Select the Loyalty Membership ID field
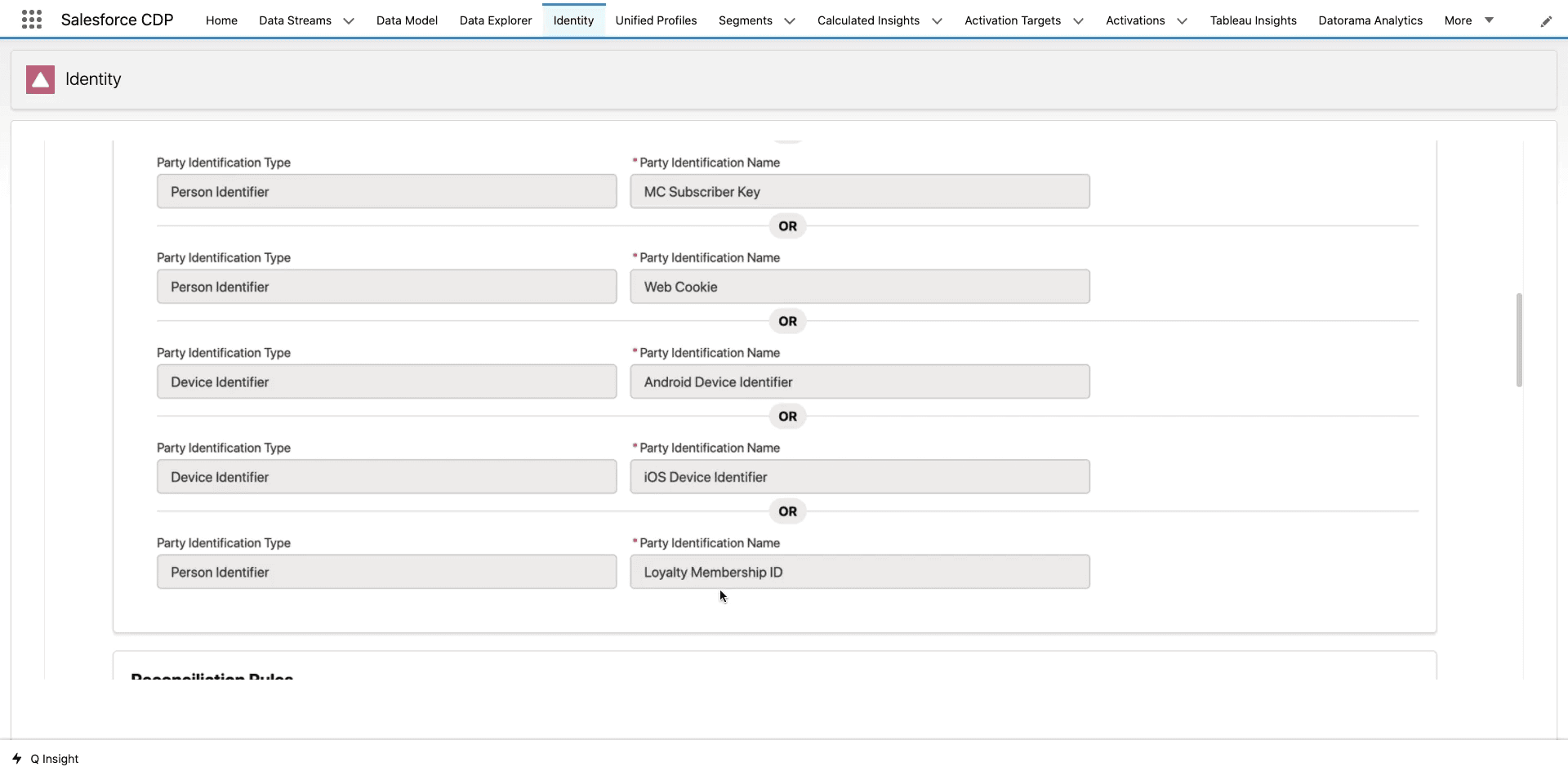The image size is (1568, 776). 859,573
